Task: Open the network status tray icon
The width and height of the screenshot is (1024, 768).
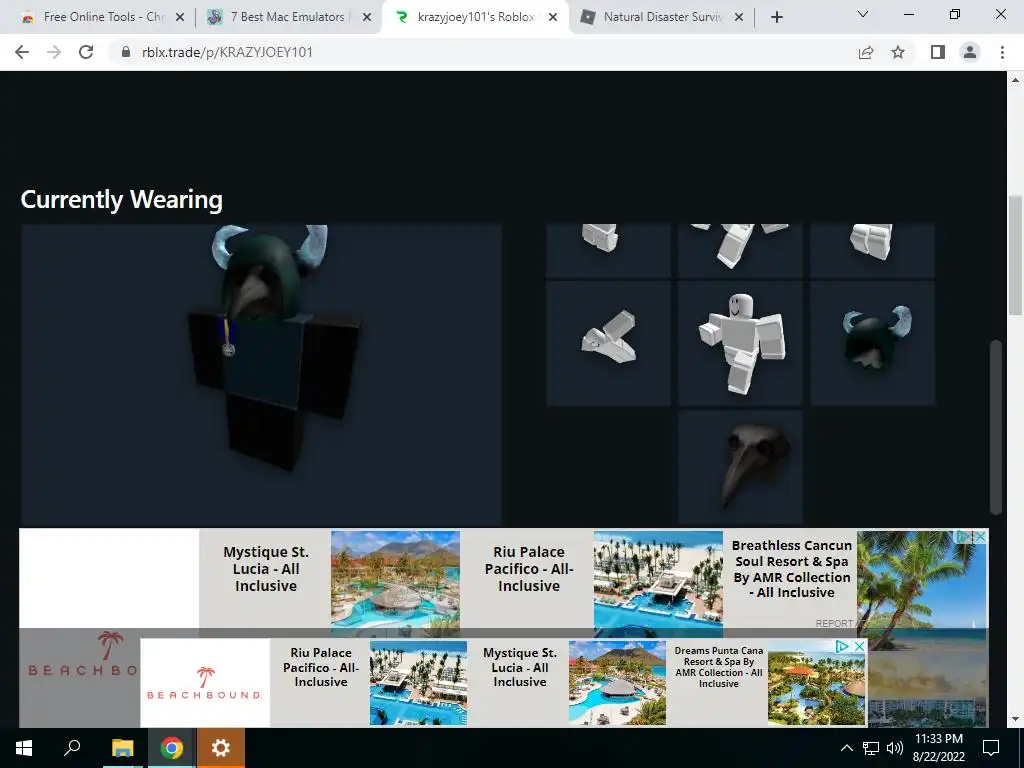Action: (871, 748)
